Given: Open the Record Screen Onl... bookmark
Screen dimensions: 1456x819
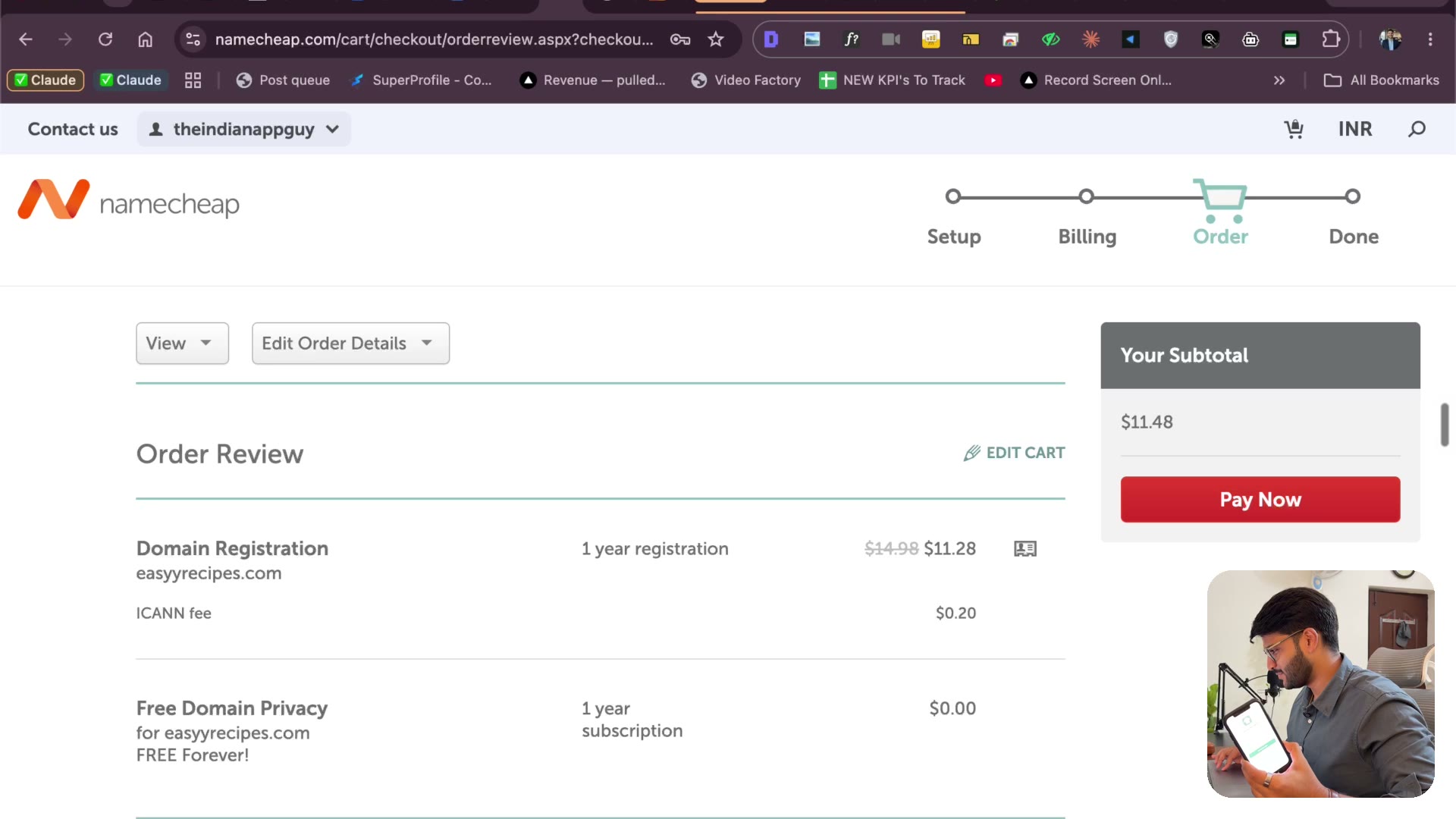Looking at the screenshot, I should coord(1097,80).
